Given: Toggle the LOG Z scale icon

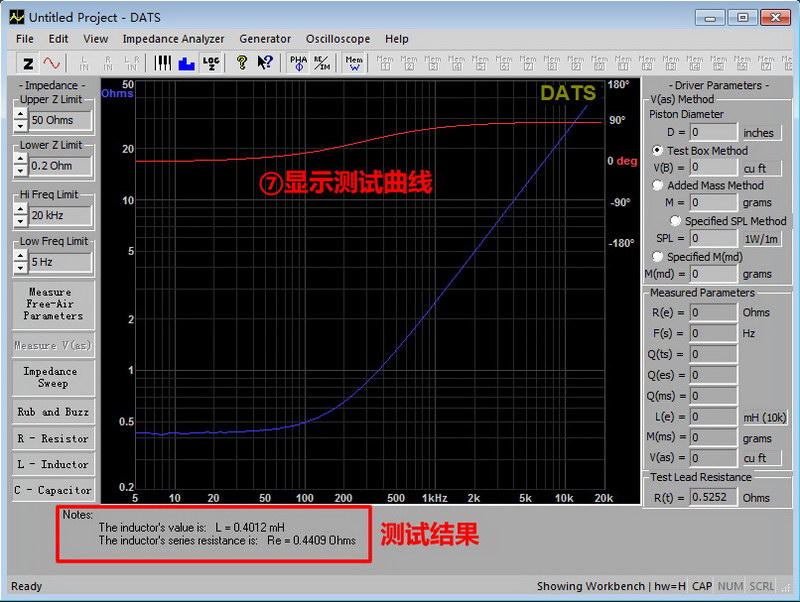Looking at the screenshot, I should coord(211,63).
